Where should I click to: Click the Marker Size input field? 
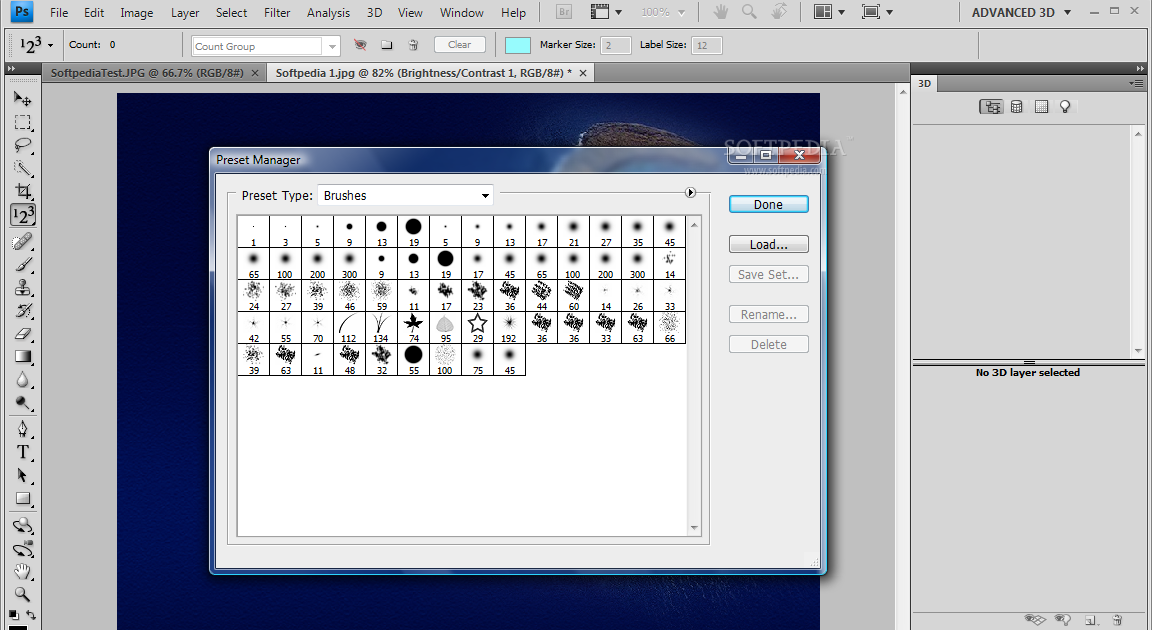pos(616,46)
